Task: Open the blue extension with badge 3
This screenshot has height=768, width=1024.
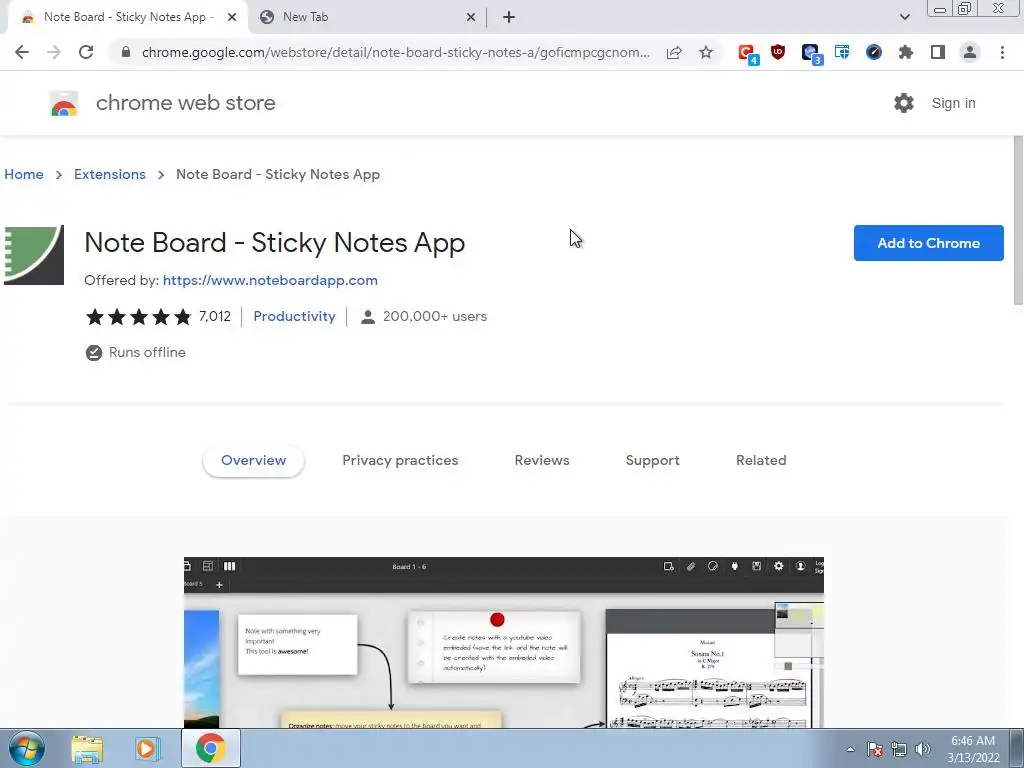Action: (x=810, y=54)
